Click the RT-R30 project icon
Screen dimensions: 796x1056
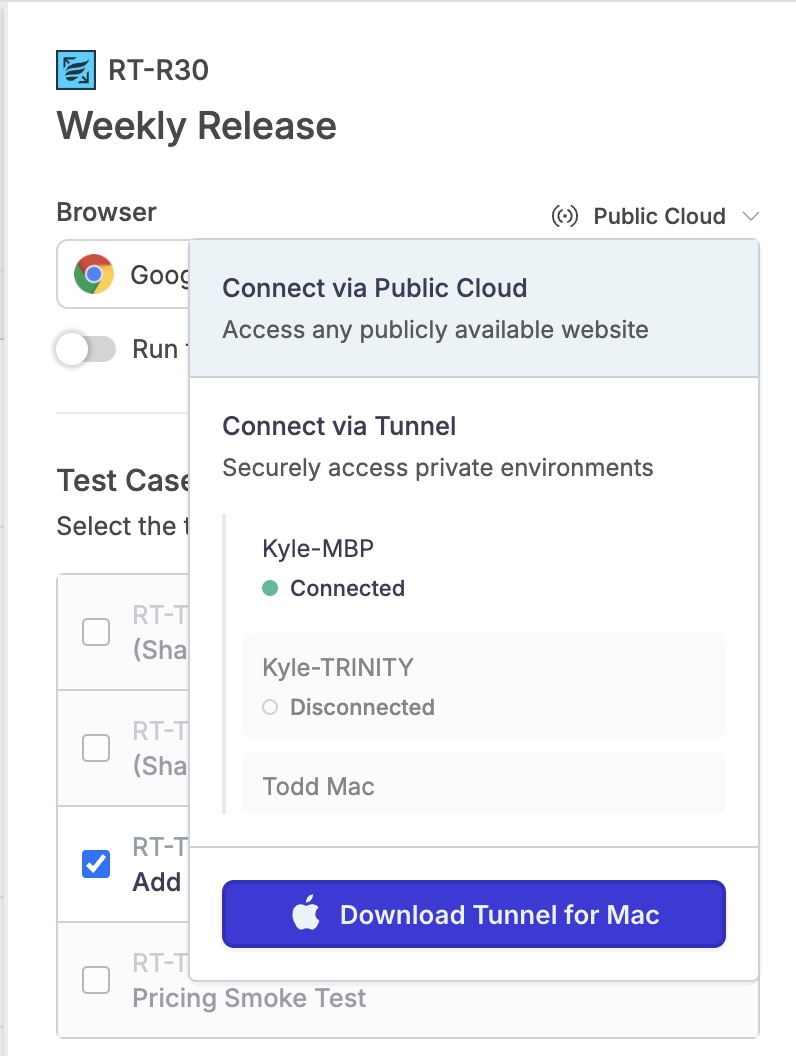[76, 70]
